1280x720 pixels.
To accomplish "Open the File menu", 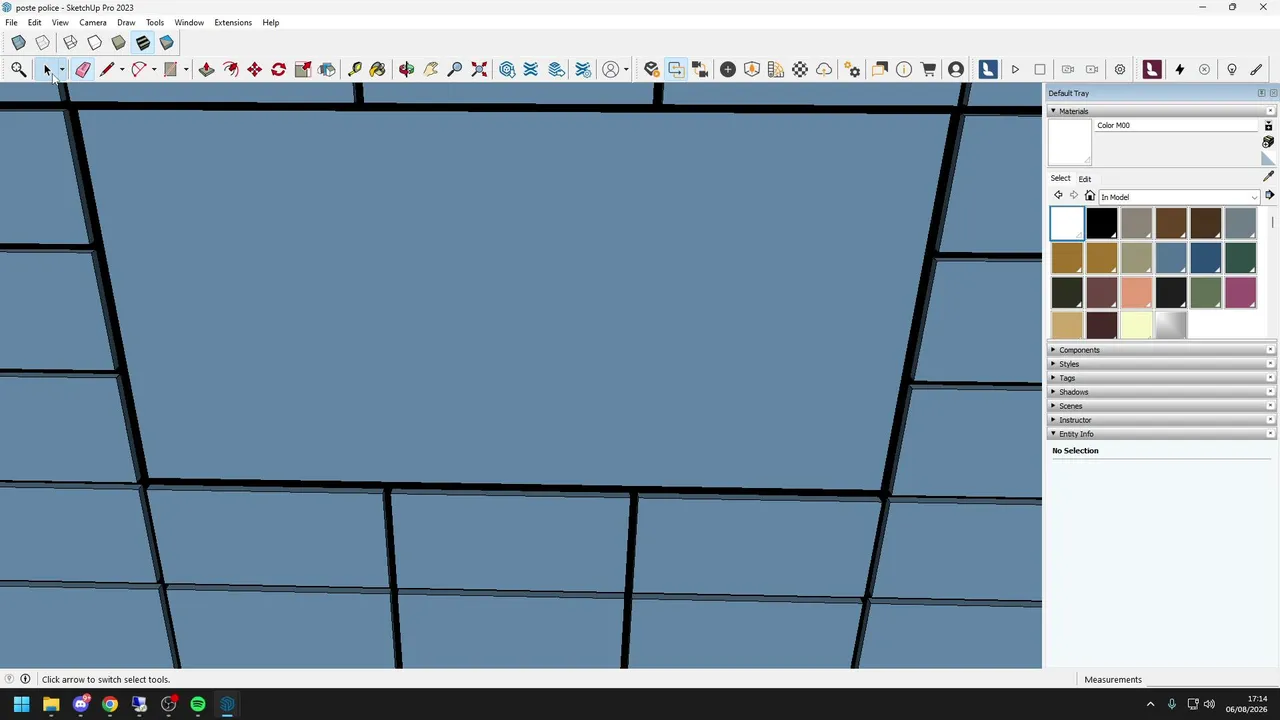I will click(x=11, y=22).
